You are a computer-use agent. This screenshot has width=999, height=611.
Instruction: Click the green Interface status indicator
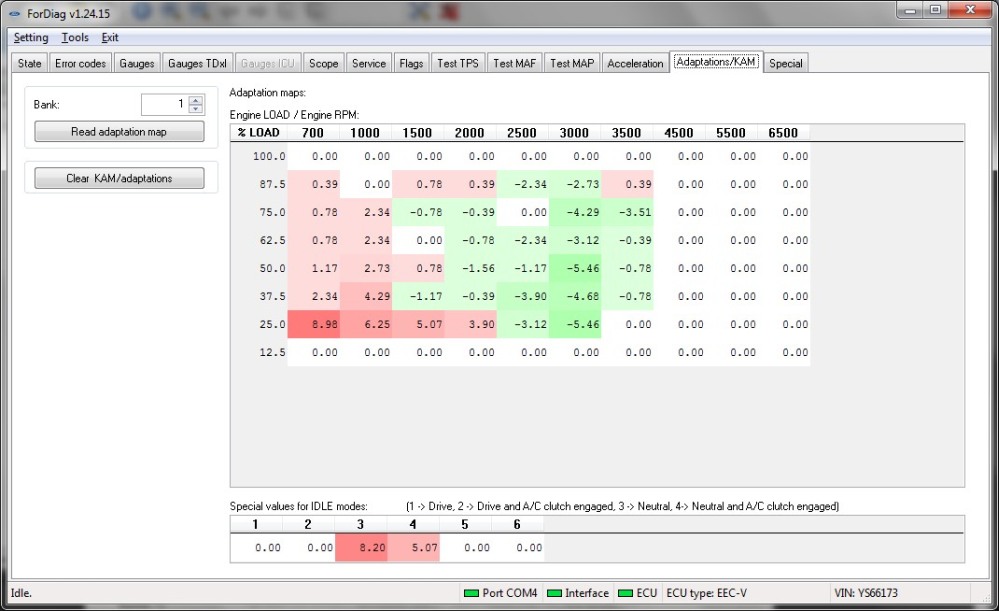coord(554,593)
